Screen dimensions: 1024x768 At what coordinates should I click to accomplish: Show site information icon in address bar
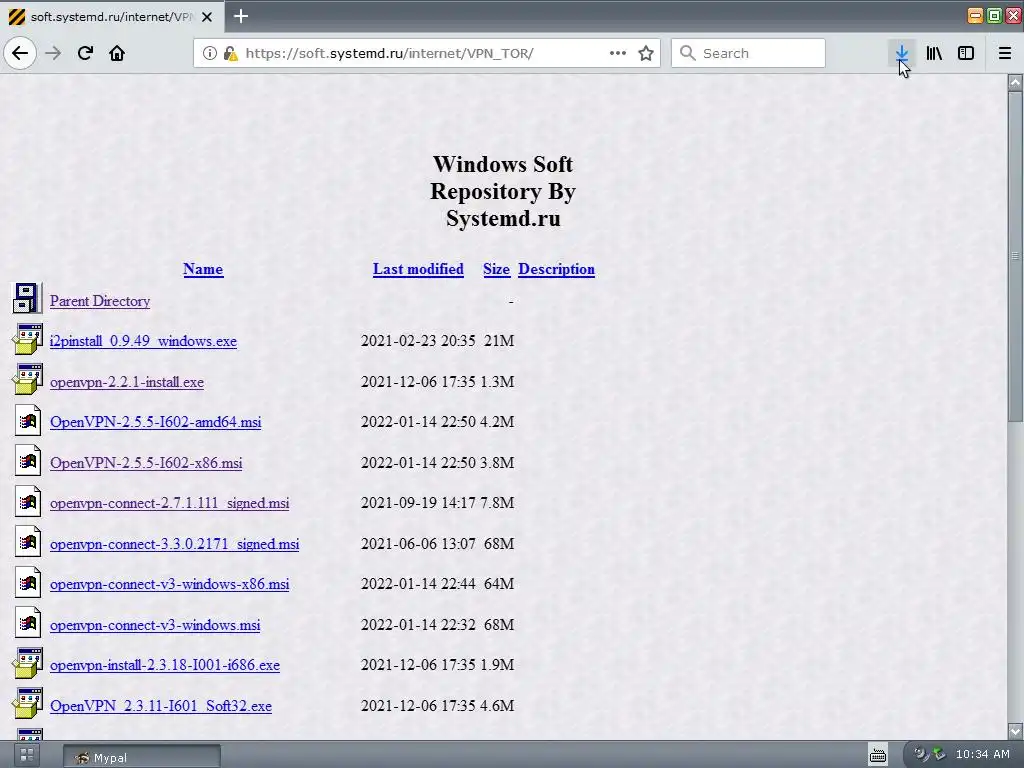[209, 53]
